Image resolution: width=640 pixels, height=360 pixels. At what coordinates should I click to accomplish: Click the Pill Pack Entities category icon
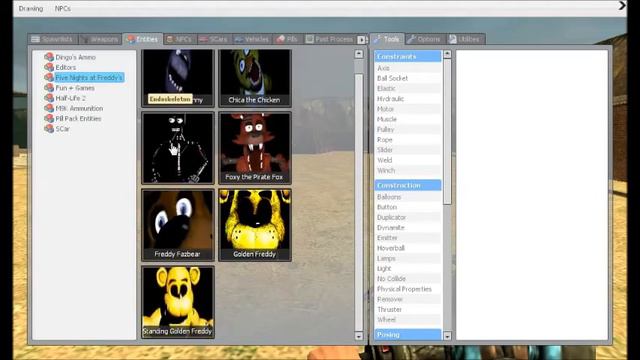[49, 118]
